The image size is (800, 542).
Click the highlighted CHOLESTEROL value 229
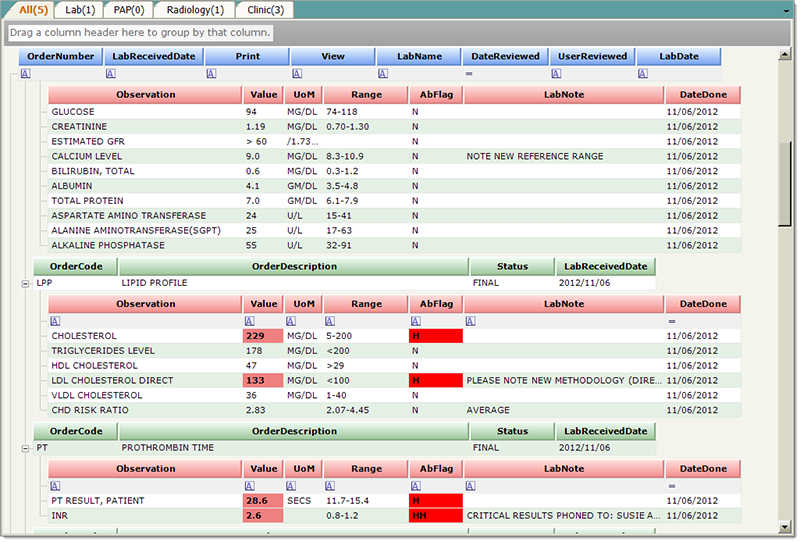(263, 336)
